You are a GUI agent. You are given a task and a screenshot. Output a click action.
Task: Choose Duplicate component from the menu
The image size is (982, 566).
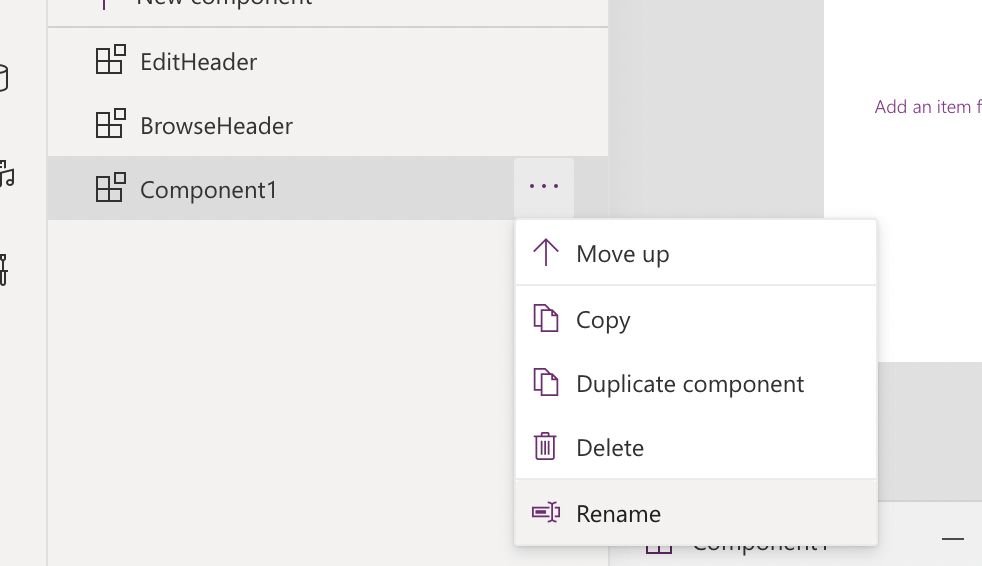point(690,384)
